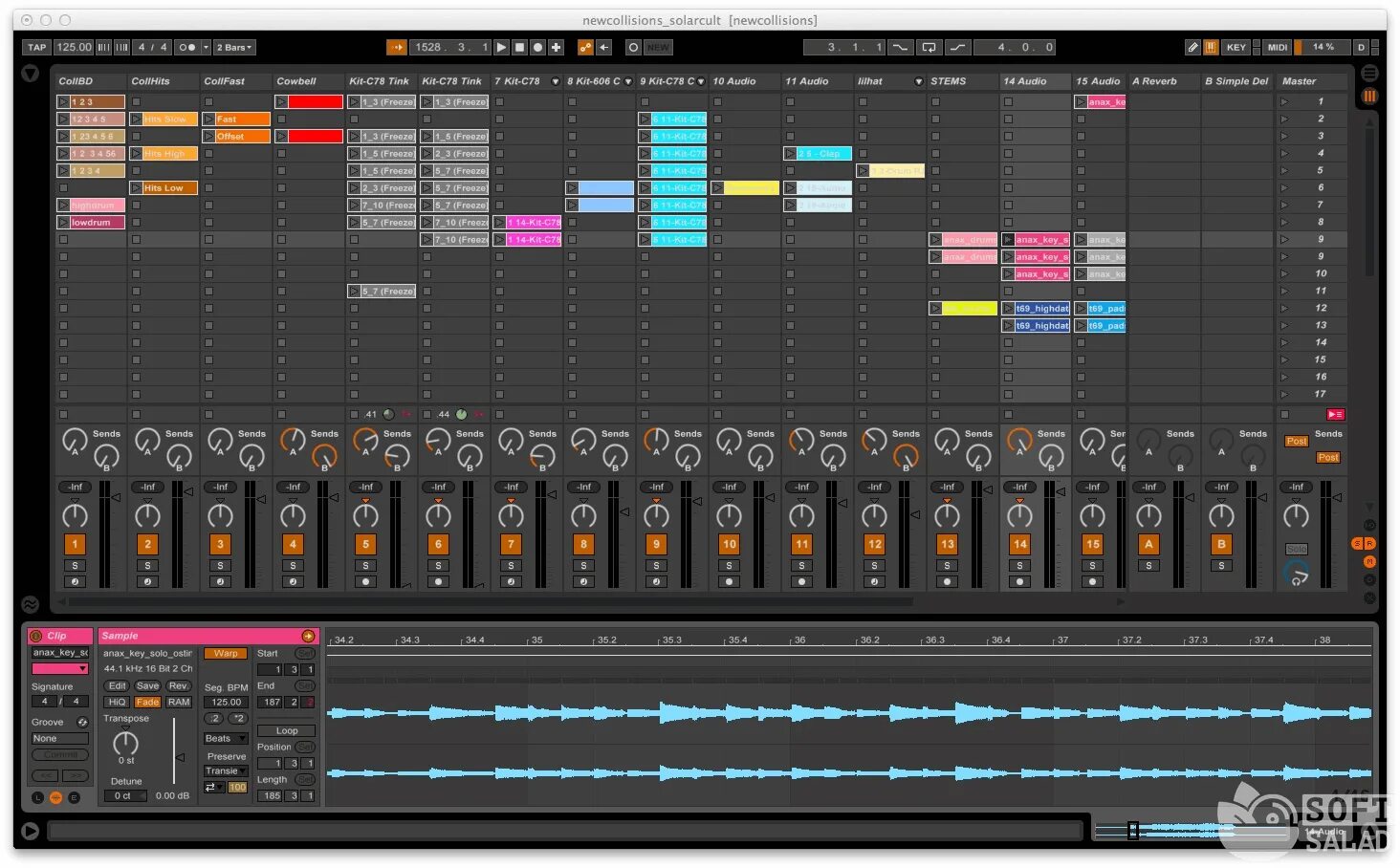The width and height of the screenshot is (1400, 868).
Task: Click the Back to Arrangement arrow button
Action: pos(604,47)
